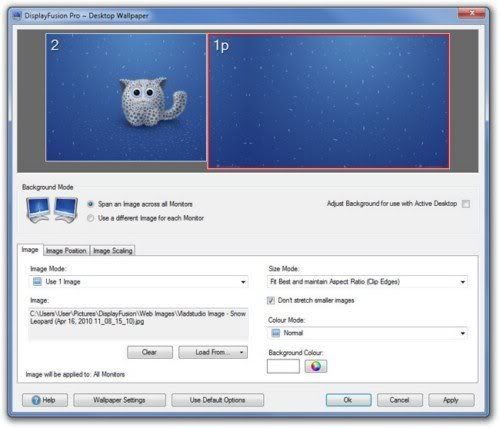This screenshot has height=428, width=500.
Task: Switch to the Image Position tab
Action: (x=66, y=251)
